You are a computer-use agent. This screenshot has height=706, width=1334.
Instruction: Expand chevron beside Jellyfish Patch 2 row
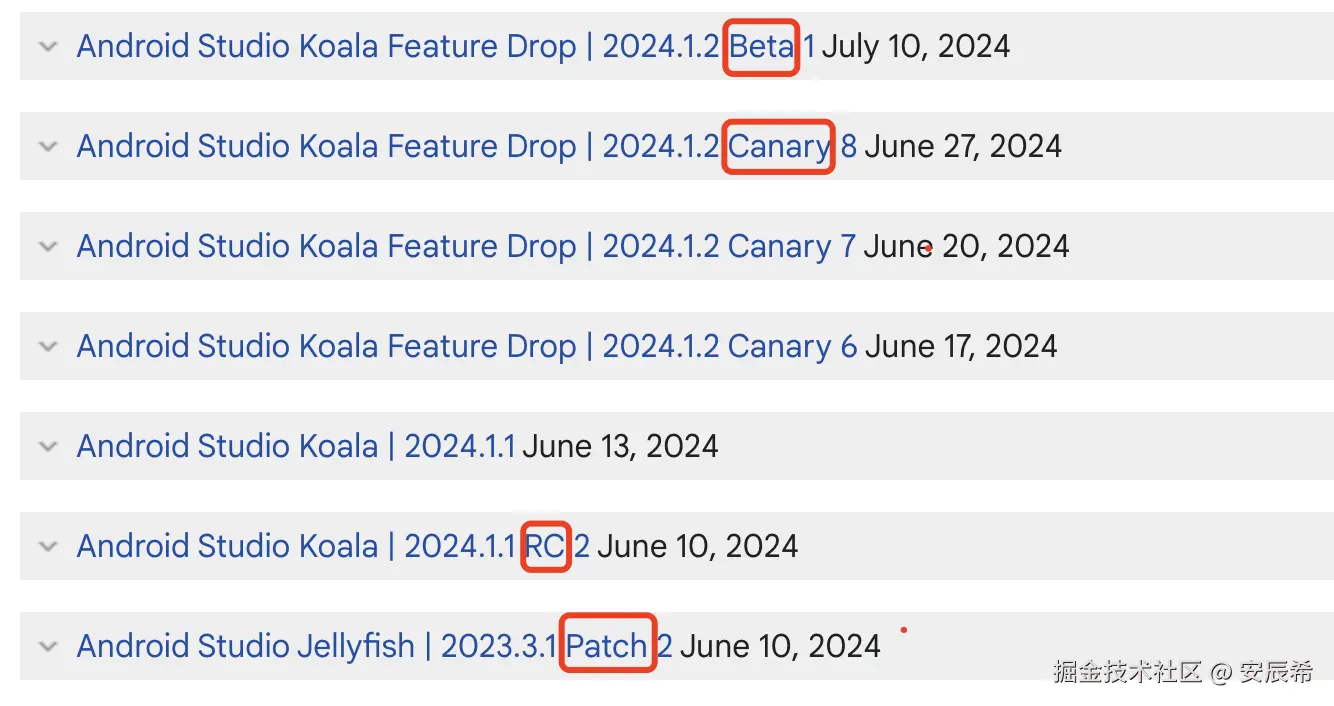coord(47,647)
